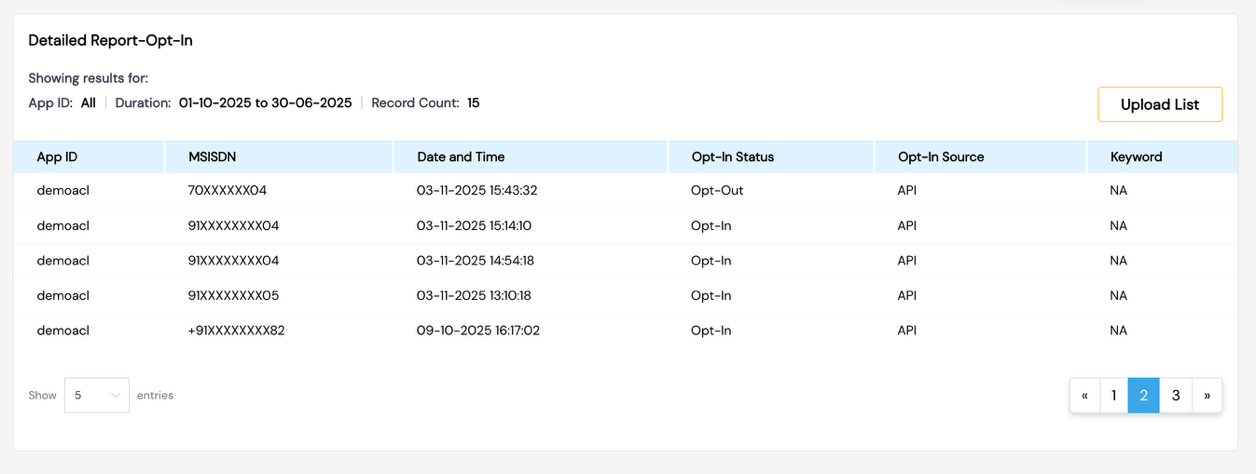
Task: Click the Opt-Out status cell
Action: [717, 190]
